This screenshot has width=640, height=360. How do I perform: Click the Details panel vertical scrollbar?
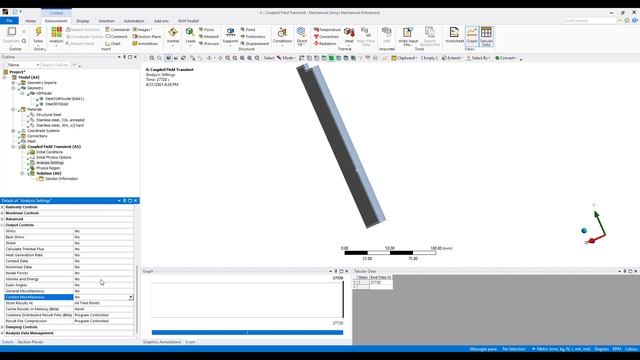tap(137, 300)
